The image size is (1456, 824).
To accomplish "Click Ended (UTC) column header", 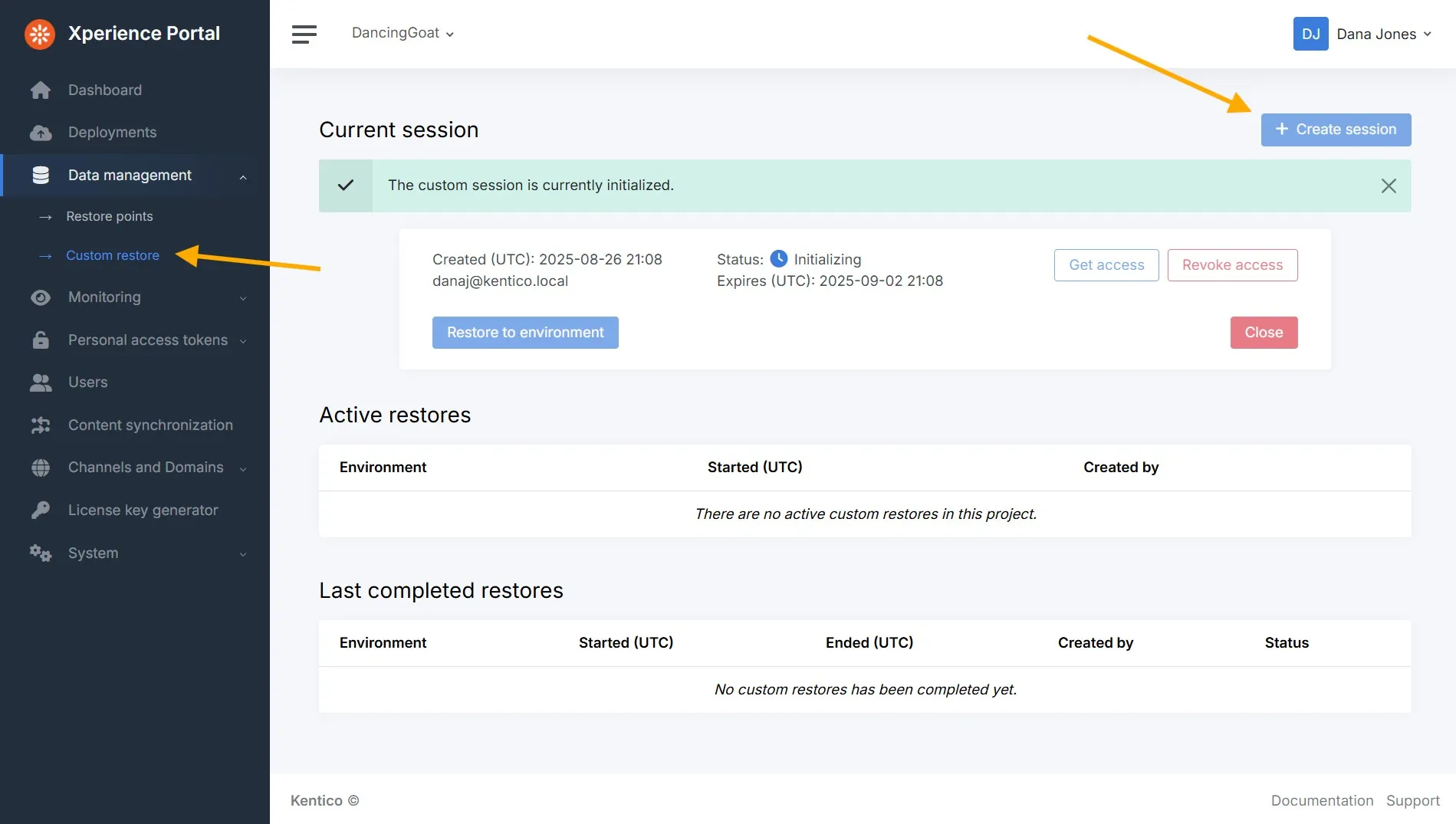I will tap(869, 643).
